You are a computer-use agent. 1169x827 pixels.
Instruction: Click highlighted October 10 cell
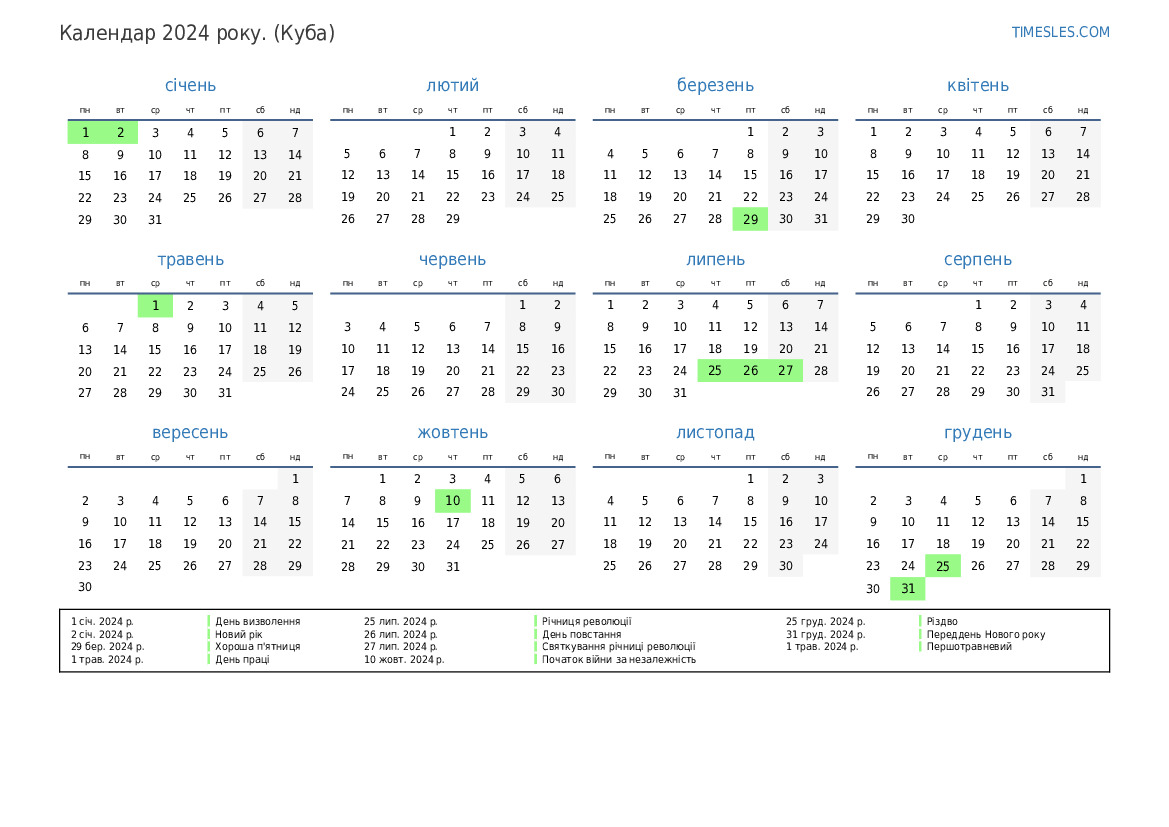tap(453, 500)
